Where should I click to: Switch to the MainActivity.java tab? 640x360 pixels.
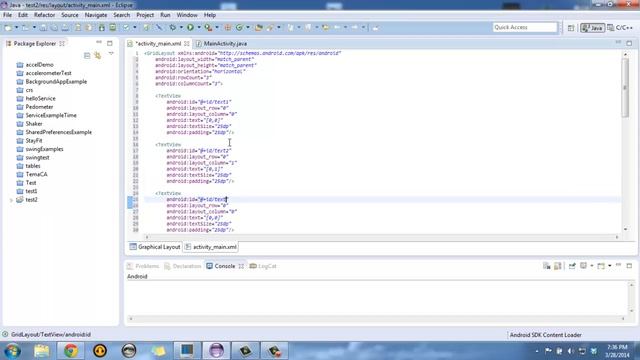(221, 44)
